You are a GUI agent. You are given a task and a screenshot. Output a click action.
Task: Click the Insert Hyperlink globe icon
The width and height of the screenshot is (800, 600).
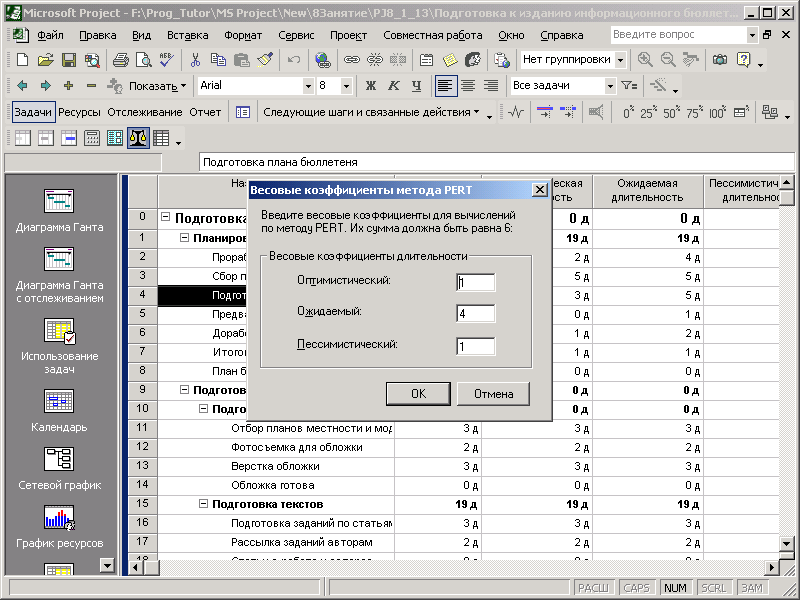(322, 60)
